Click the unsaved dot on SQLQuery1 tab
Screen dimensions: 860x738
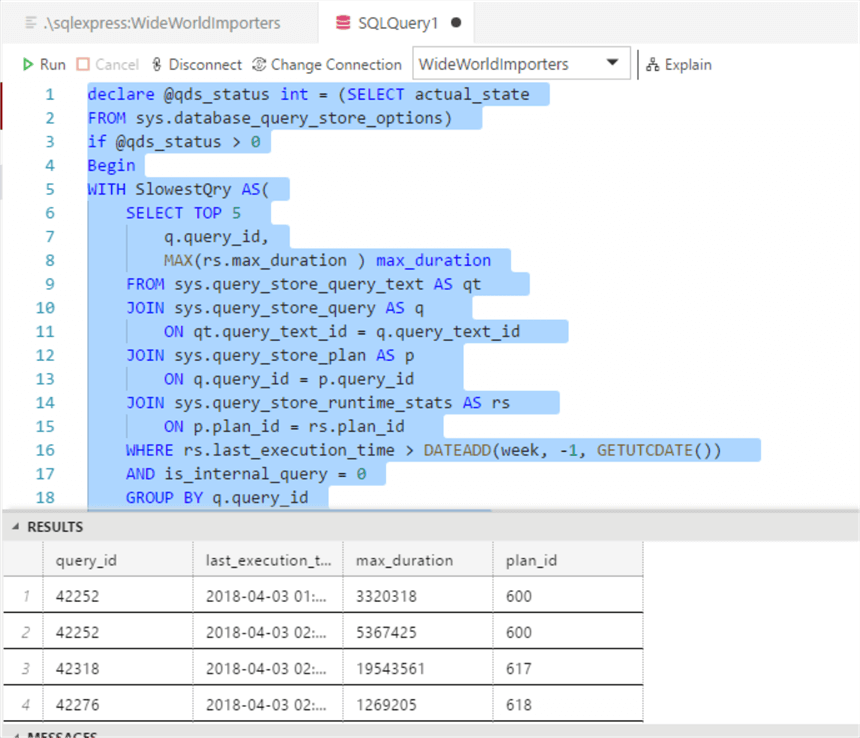(456, 22)
